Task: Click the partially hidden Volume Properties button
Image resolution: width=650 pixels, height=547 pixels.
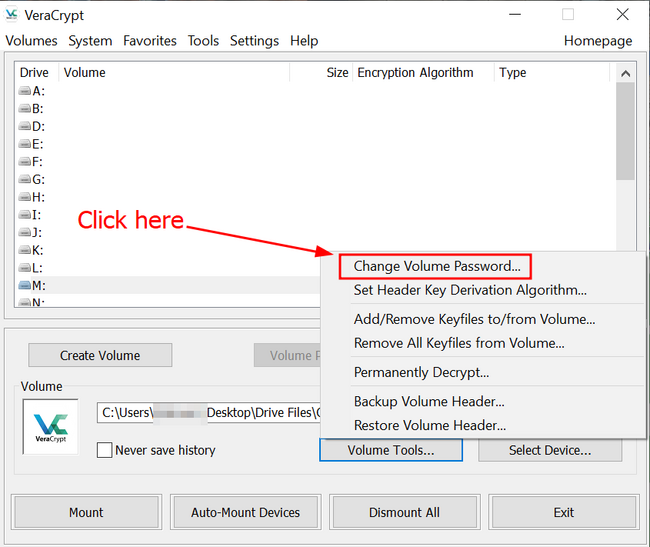Action: (x=287, y=355)
